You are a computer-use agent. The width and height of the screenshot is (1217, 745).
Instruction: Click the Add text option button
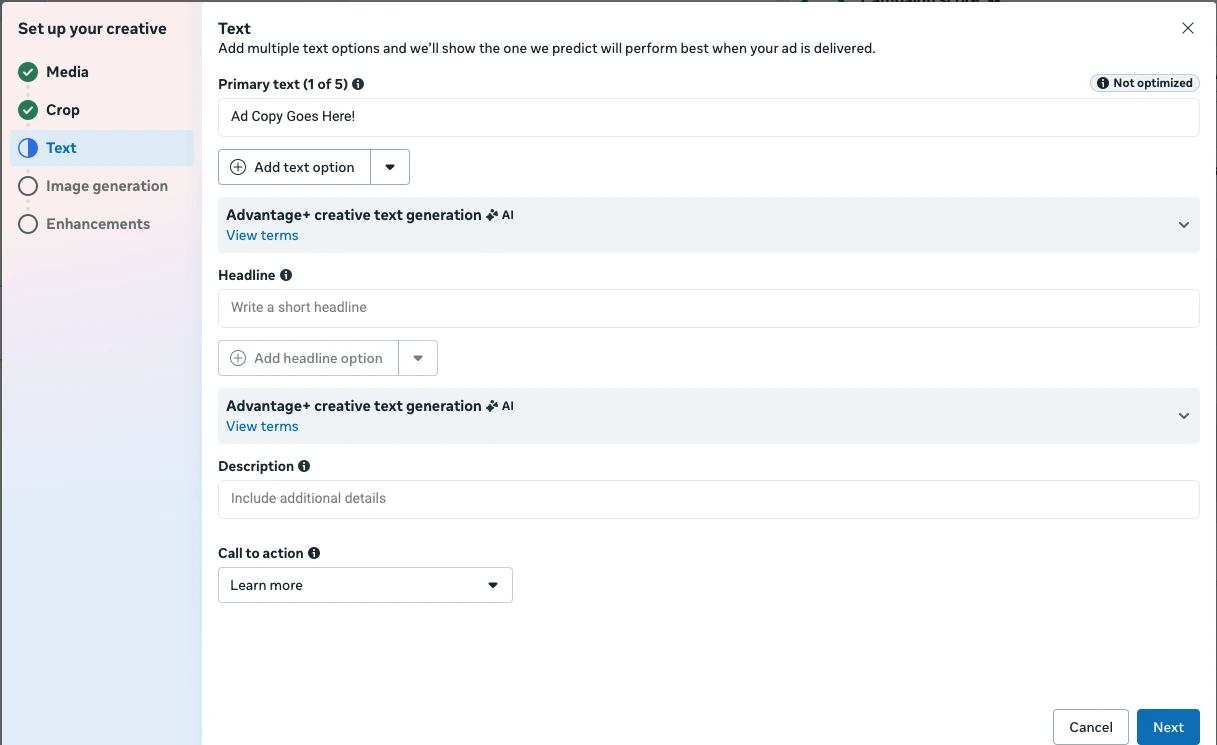pyautogui.click(x=294, y=167)
